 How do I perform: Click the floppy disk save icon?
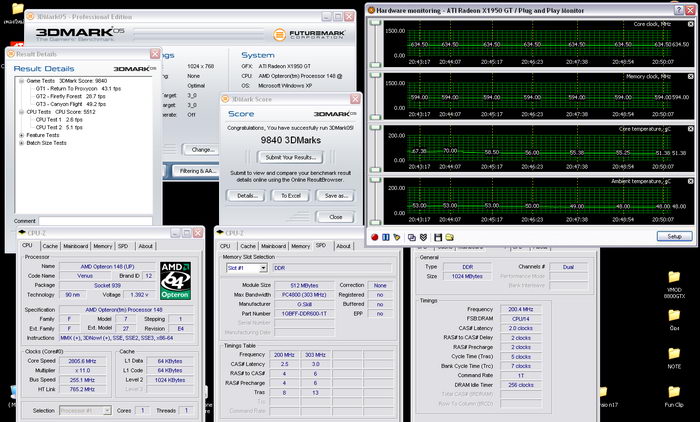click(438, 237)
